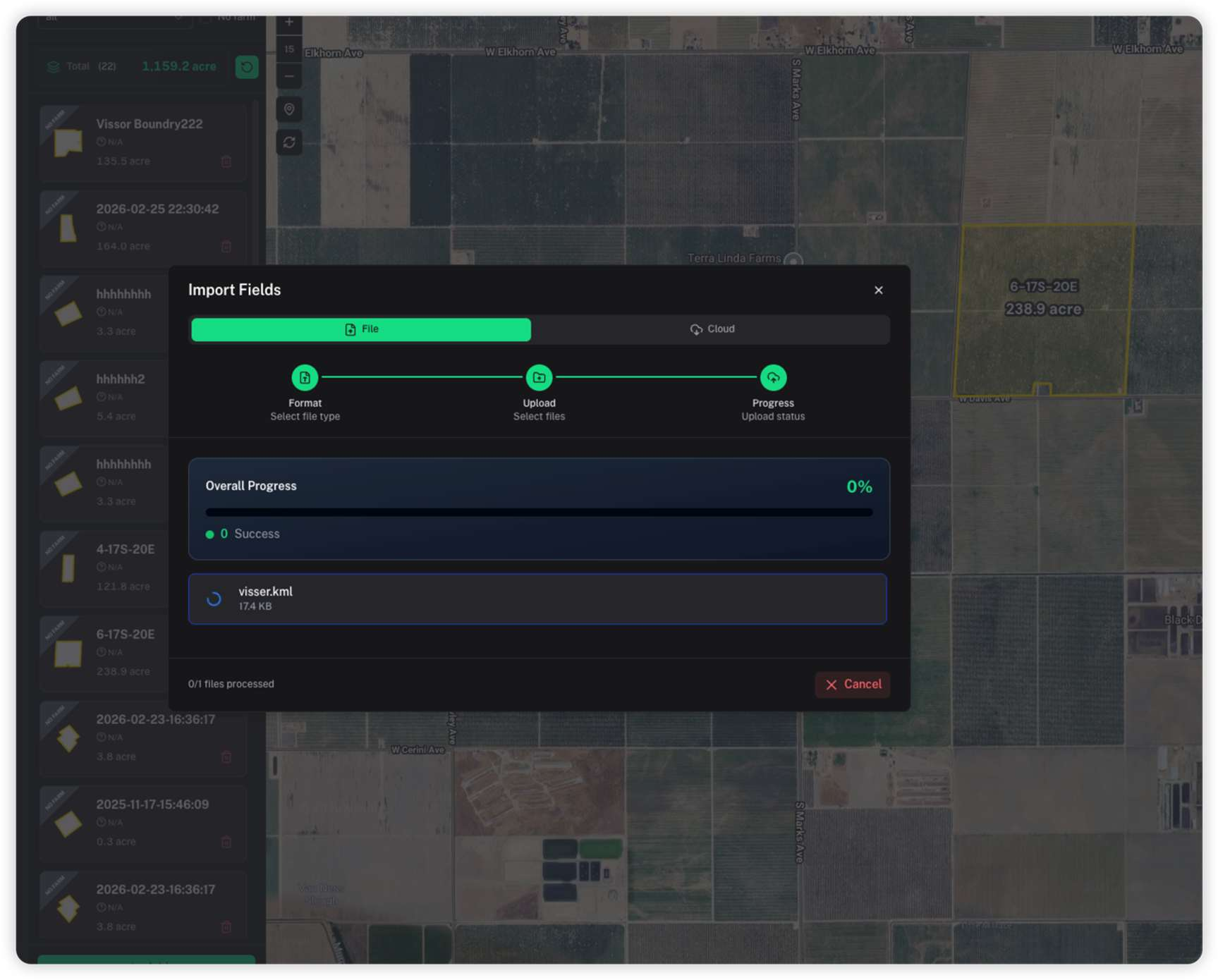Image resolution: width=1218 pixels, height=980 pixels.
Task: Zoom out the map with minus button
Action: click(x=289, y=76)
